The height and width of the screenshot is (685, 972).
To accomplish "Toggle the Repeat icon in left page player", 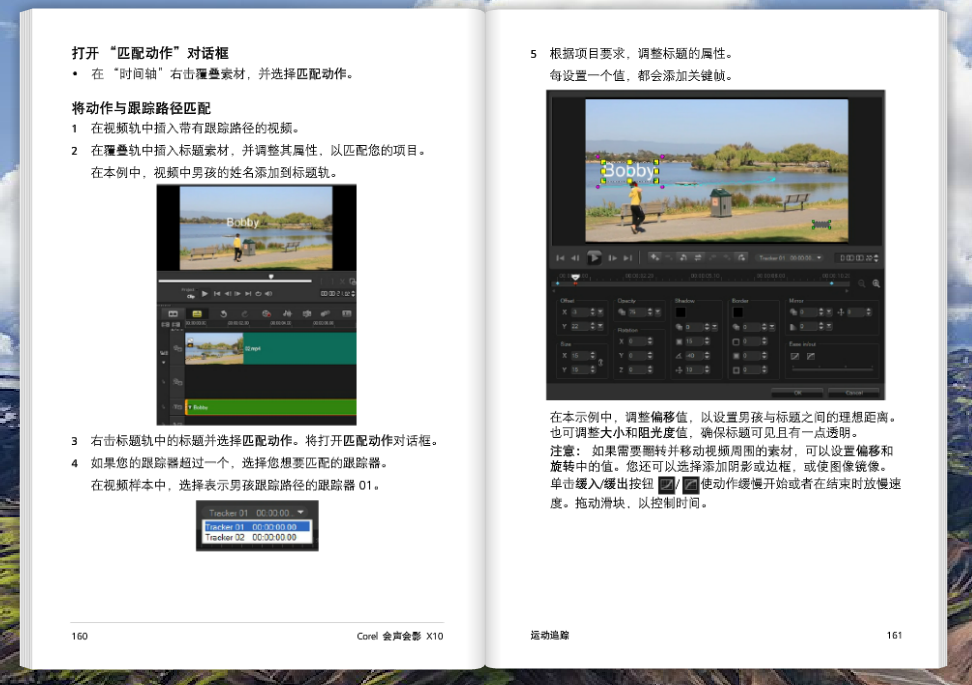I will [258, 293].
